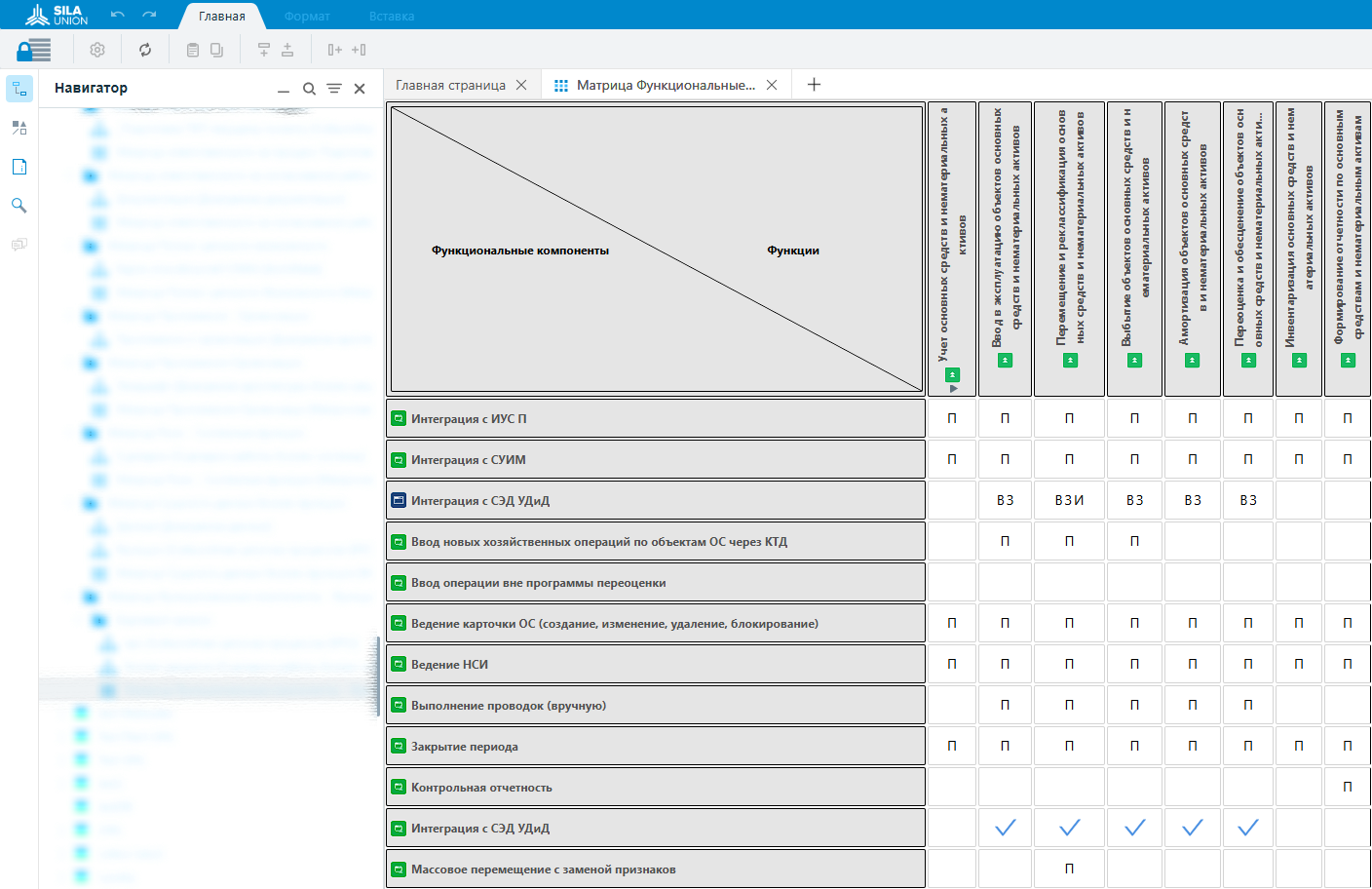Expand green icon in Инвентаризация column header
The height and width of the screenshot is (889, 1372).
(x=1299, y=361)
